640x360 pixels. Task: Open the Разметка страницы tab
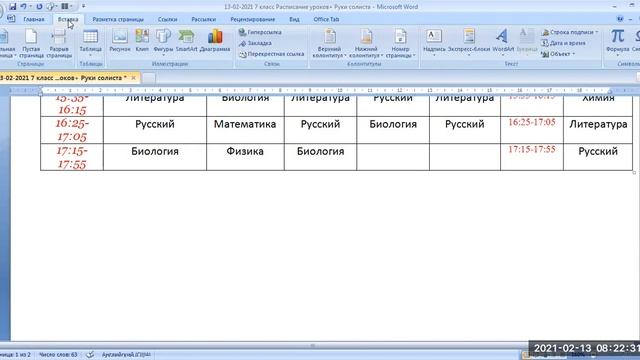click(118, 19)
